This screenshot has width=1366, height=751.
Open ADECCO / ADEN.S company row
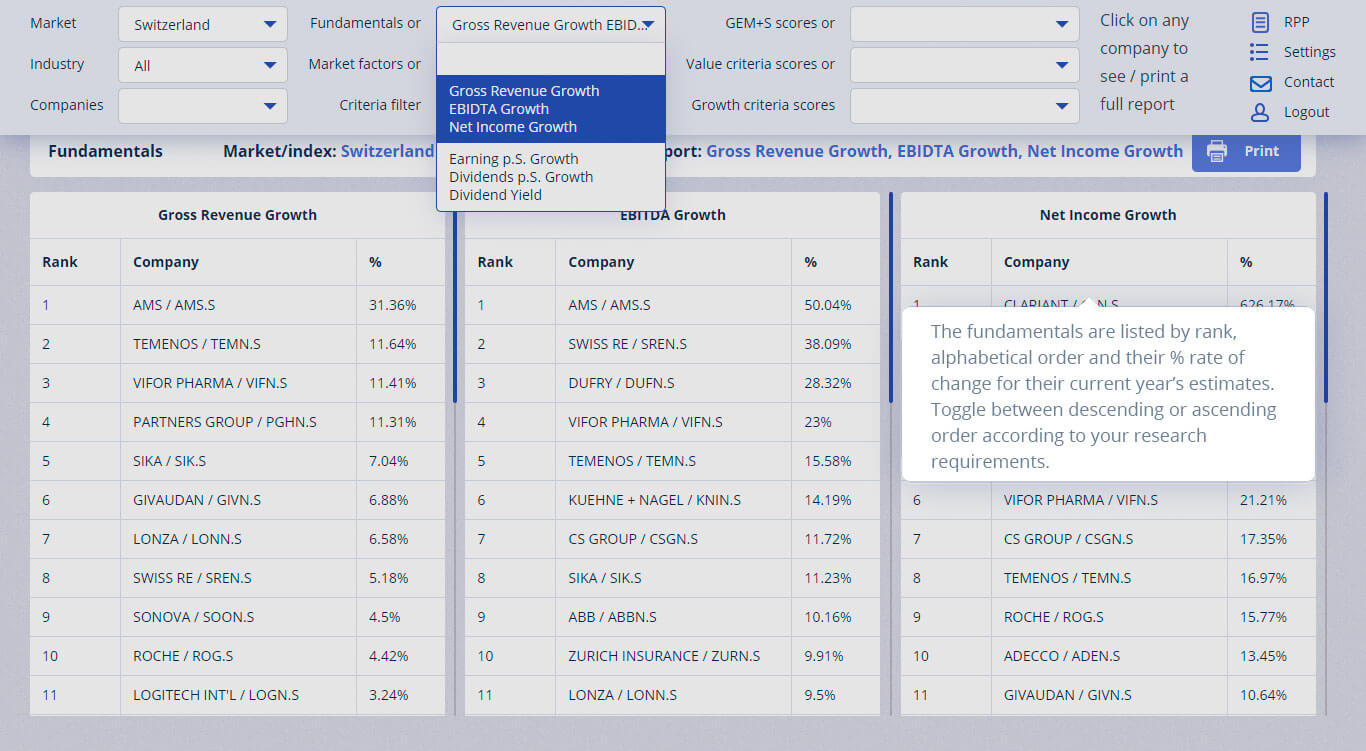point(1062,656)
